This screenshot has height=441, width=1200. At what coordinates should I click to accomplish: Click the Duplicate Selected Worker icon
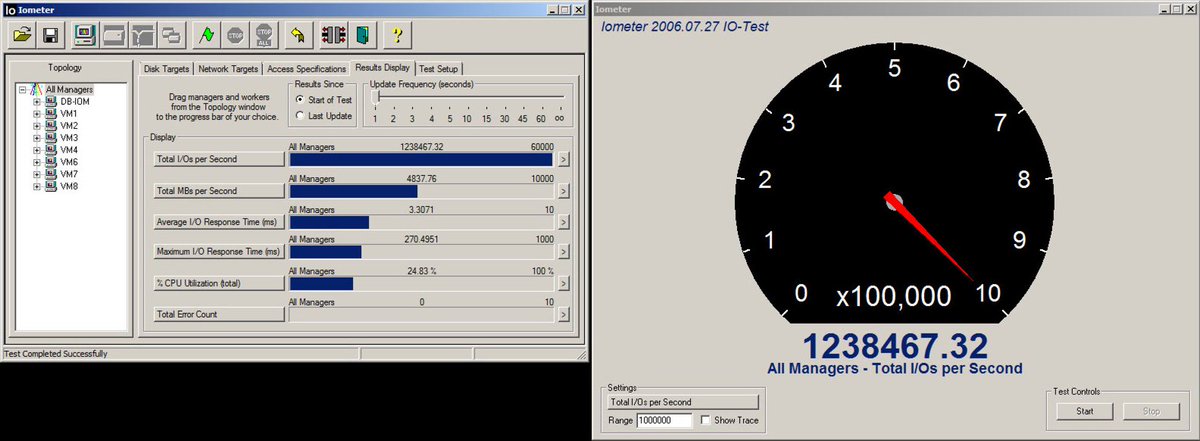[171, 36]
